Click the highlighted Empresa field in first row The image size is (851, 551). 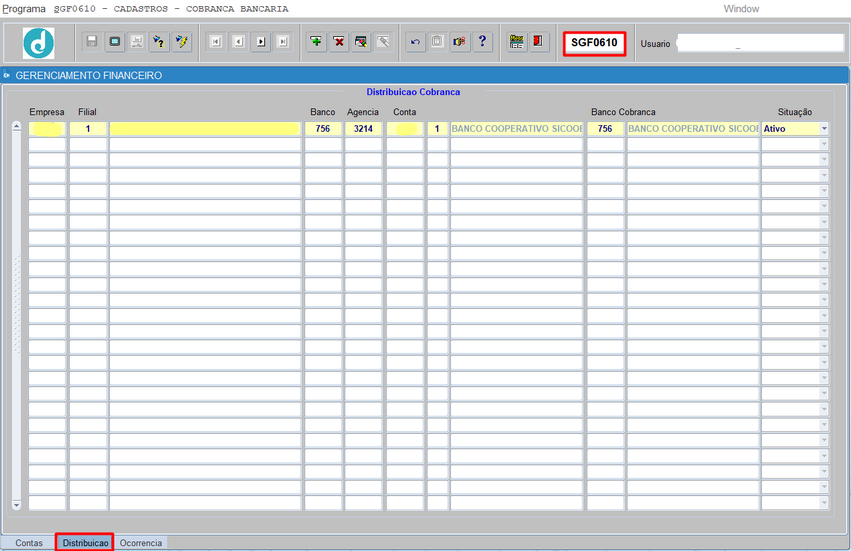pyautogui.click(x=47, y=129)
